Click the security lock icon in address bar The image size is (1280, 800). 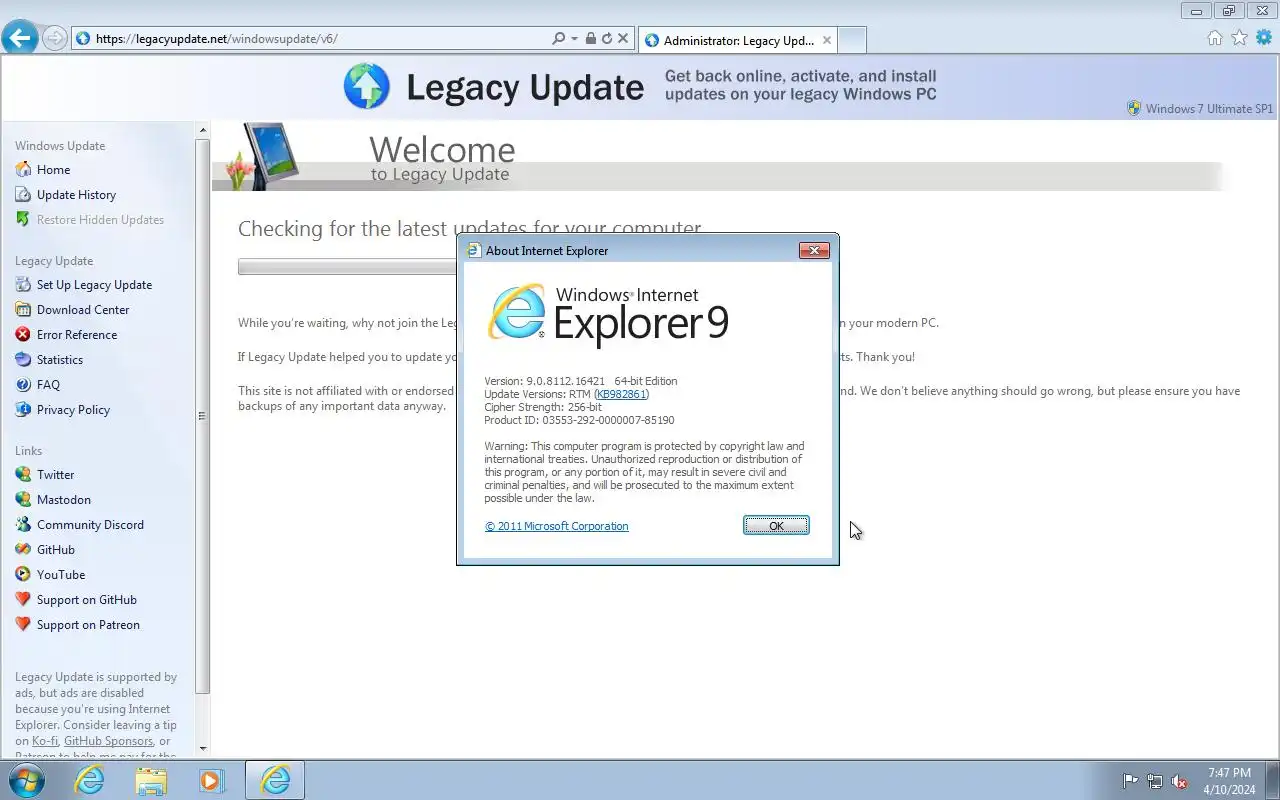(590, 38)
